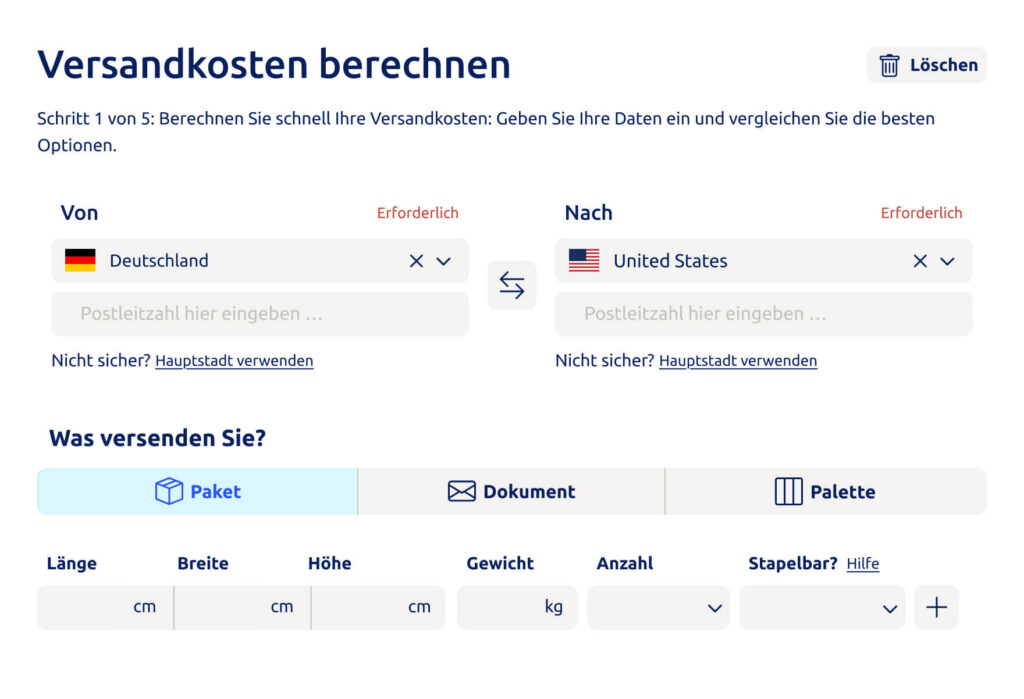
Task: Click the trash icon on the Löschen button
Action: point(889,64)
